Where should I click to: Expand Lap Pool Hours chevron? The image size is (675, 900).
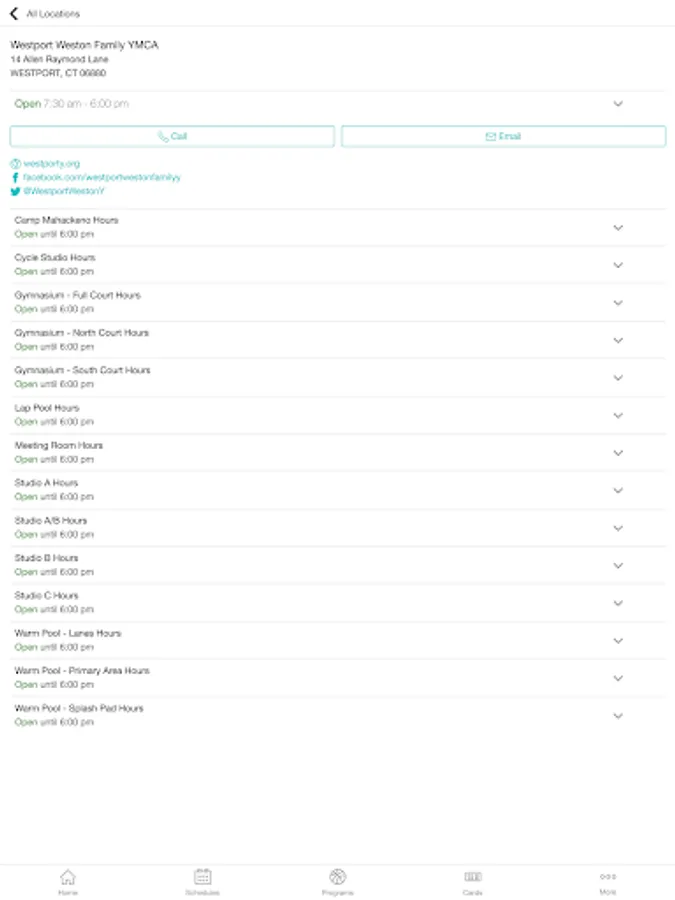coord(618,416)
